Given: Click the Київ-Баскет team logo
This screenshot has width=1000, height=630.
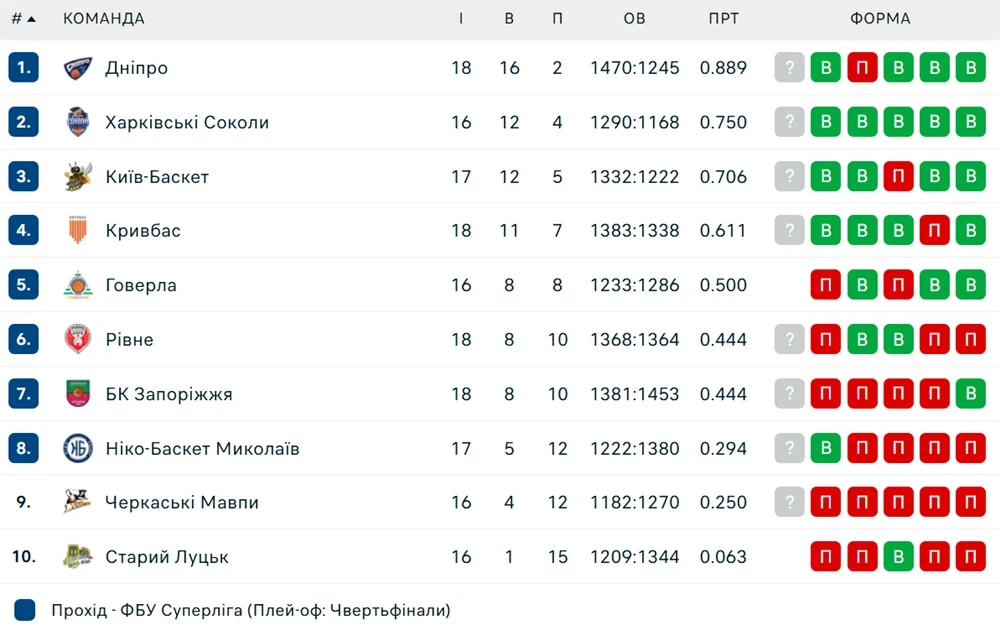Looking at the screenshot, I should point(78,177).
